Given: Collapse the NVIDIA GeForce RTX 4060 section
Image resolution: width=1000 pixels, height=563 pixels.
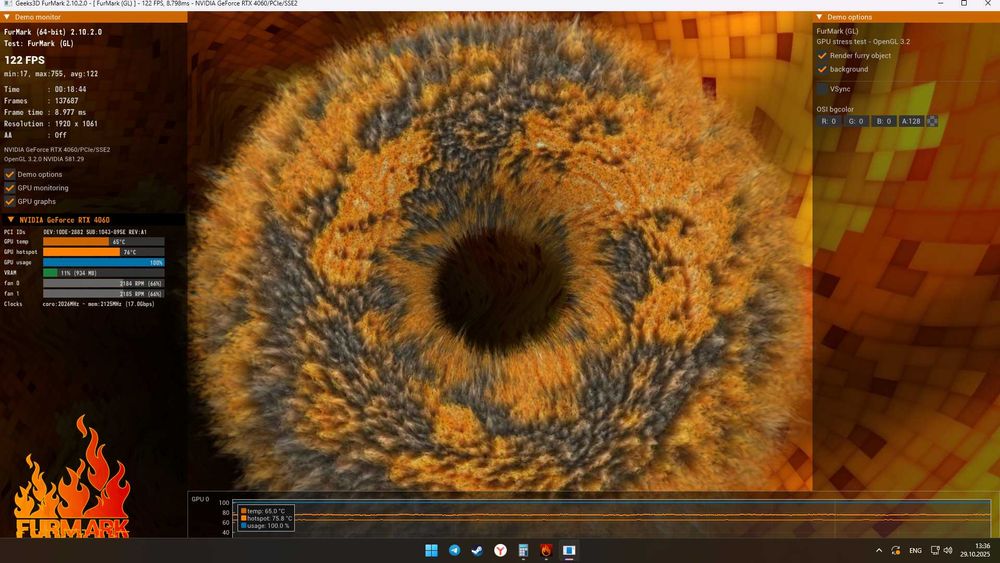Looking at the screenshot, I should pyautogui.click(x=11, y=219).
